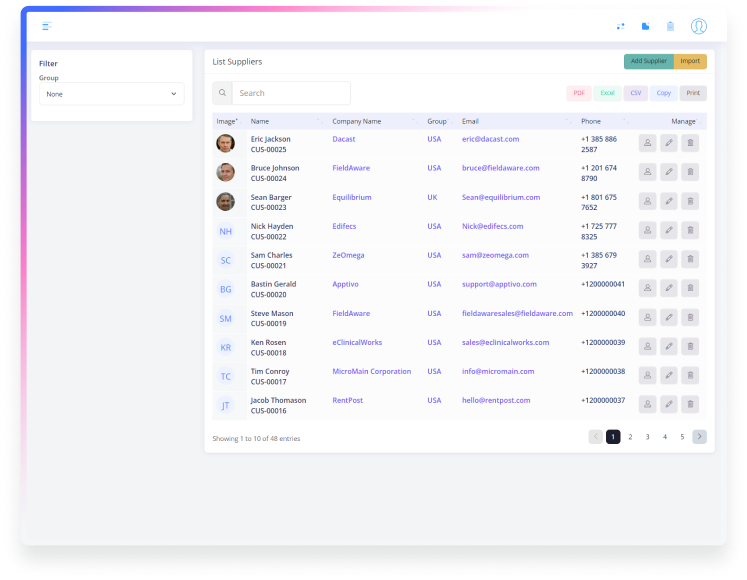
Task: Edit supplier Sean Barger
Action: [669, 201]
